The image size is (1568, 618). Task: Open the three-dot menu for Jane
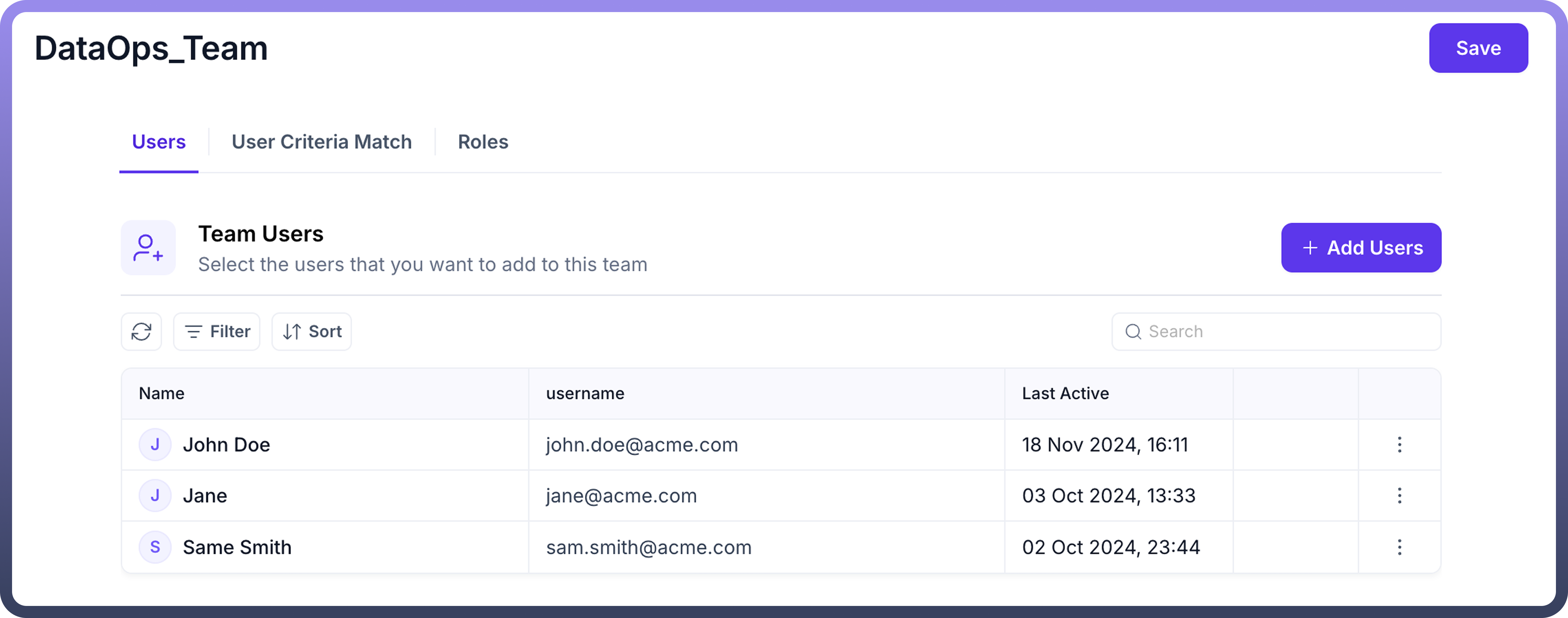click(x=1399, y=495)
